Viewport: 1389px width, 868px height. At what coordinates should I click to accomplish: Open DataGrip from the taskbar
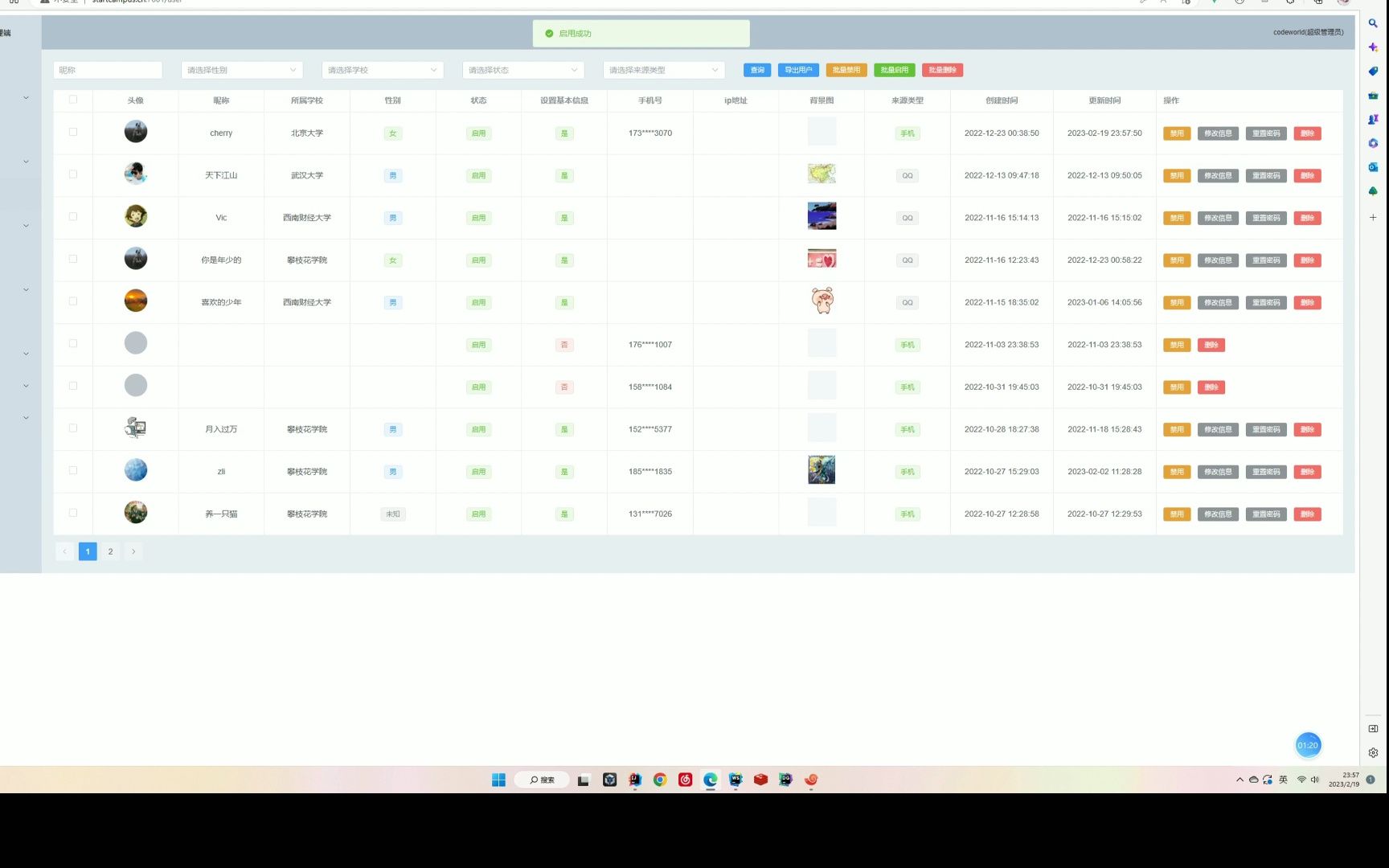(x=785, y=780)
